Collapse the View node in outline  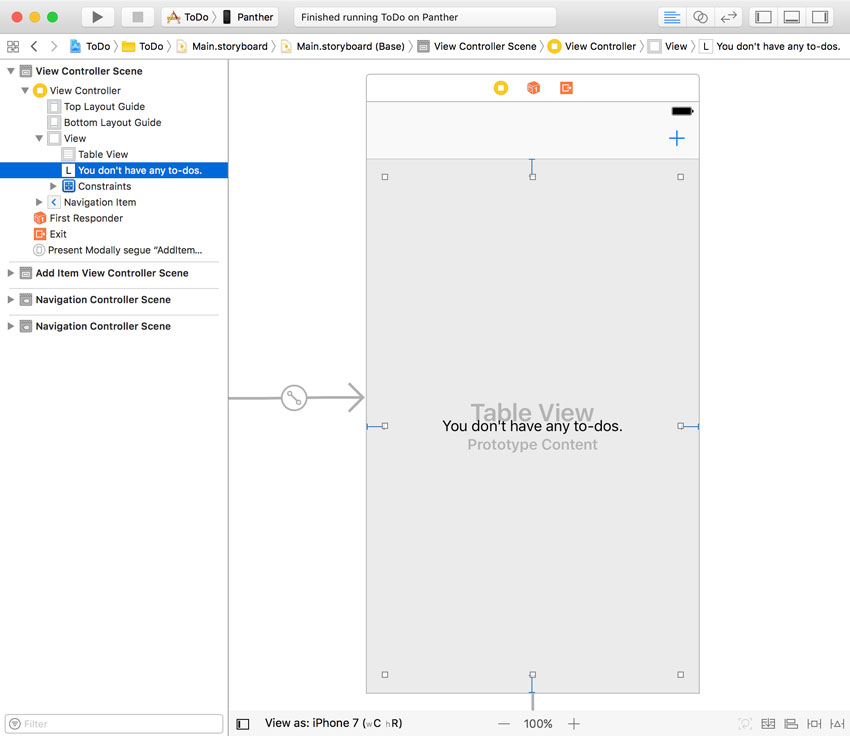point(39,138)
